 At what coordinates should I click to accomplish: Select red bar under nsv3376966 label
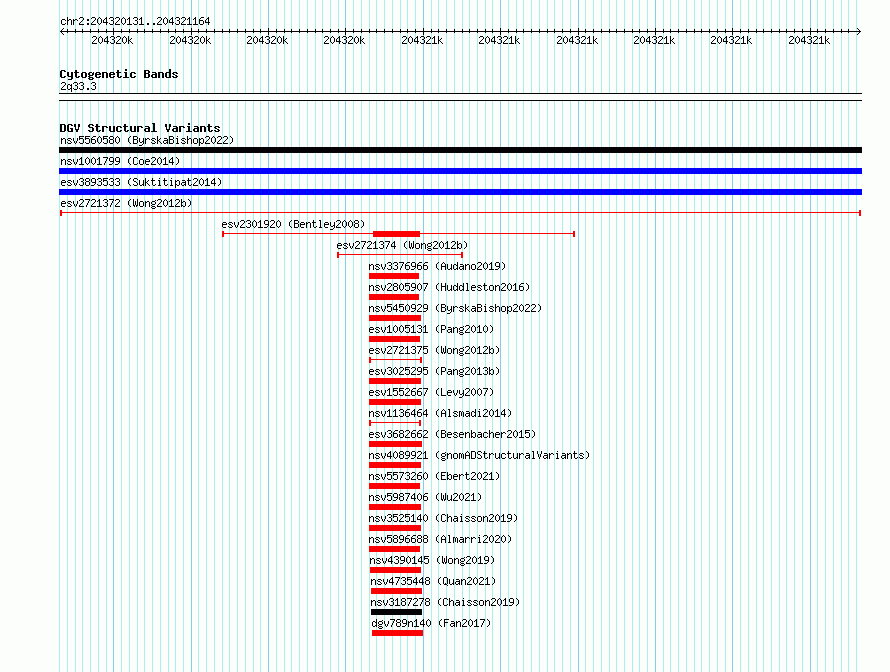394,276
